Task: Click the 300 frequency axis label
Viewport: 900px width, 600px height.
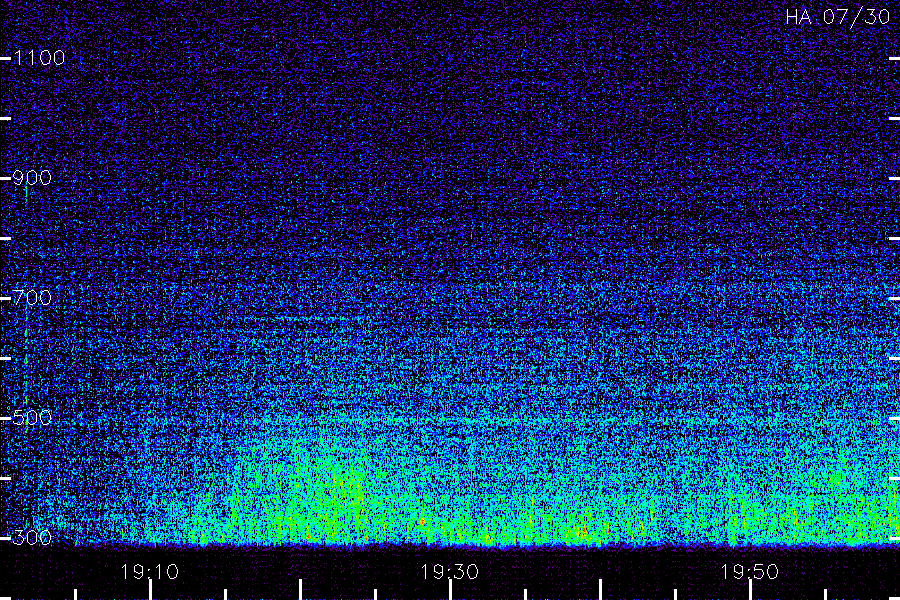Action: (32, 538)
